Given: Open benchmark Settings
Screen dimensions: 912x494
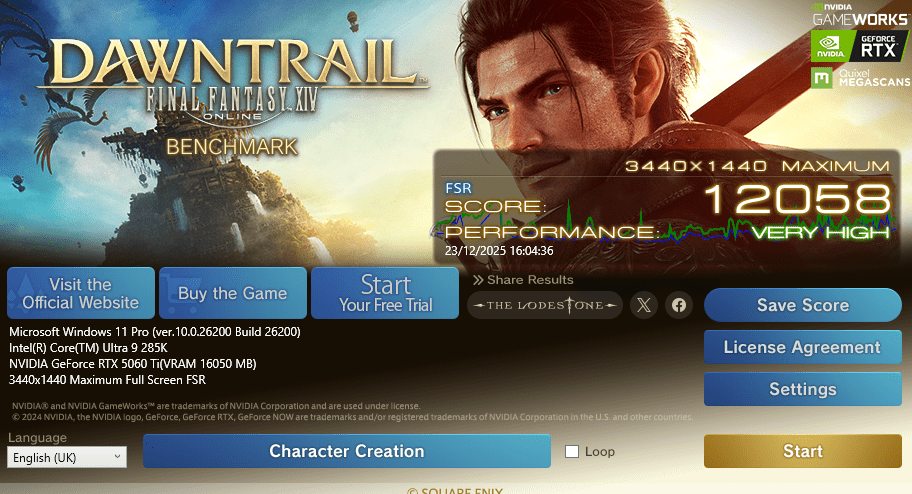Looking at the screenshot, I should point(803,389).
